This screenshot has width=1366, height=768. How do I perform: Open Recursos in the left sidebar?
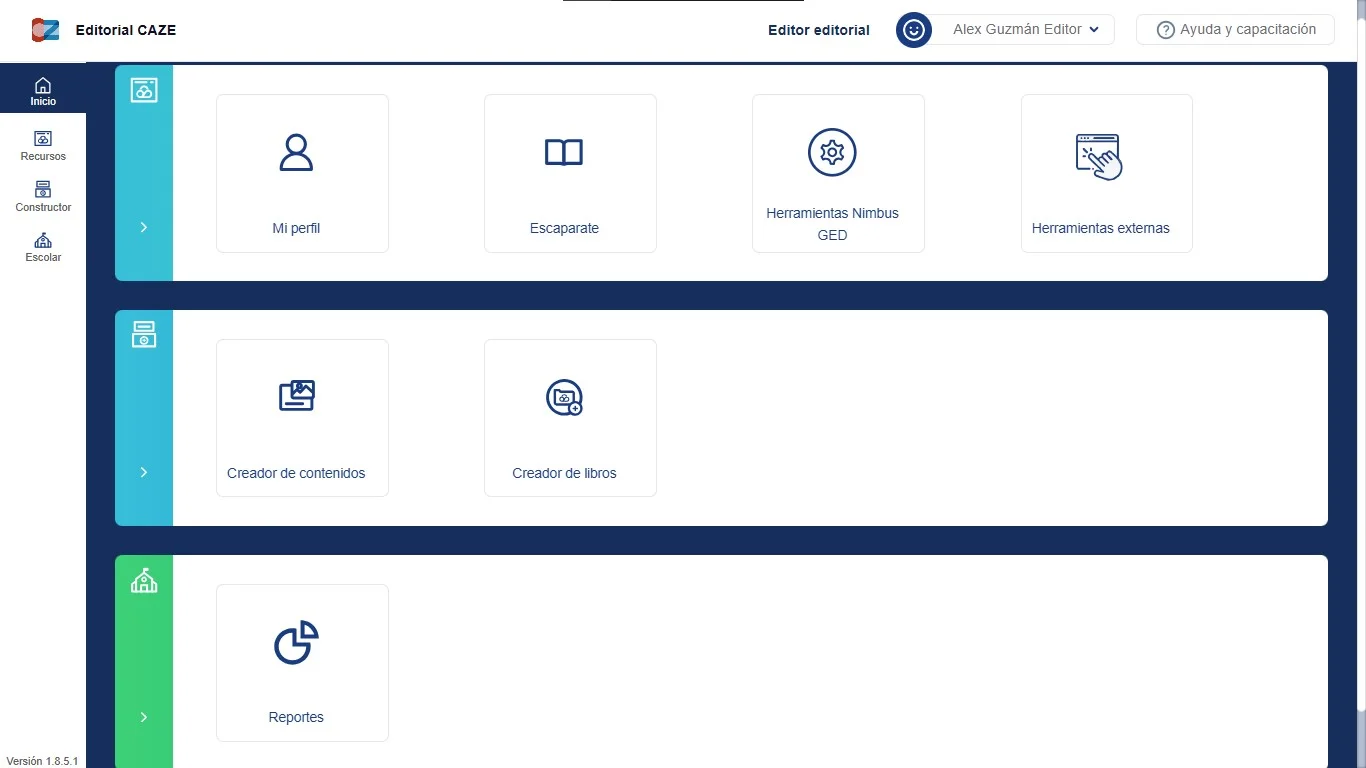coord(43,145)
